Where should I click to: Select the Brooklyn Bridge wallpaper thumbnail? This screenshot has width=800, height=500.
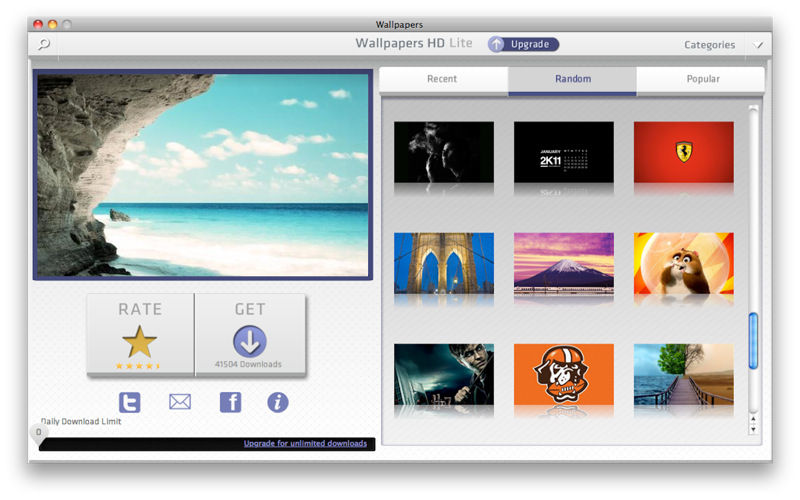tap(444, 263)
